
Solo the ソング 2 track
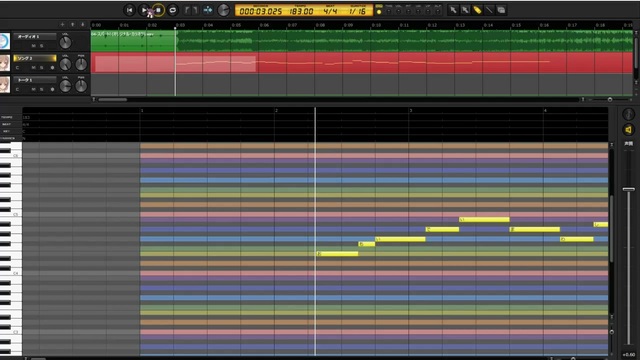(41, 67)
